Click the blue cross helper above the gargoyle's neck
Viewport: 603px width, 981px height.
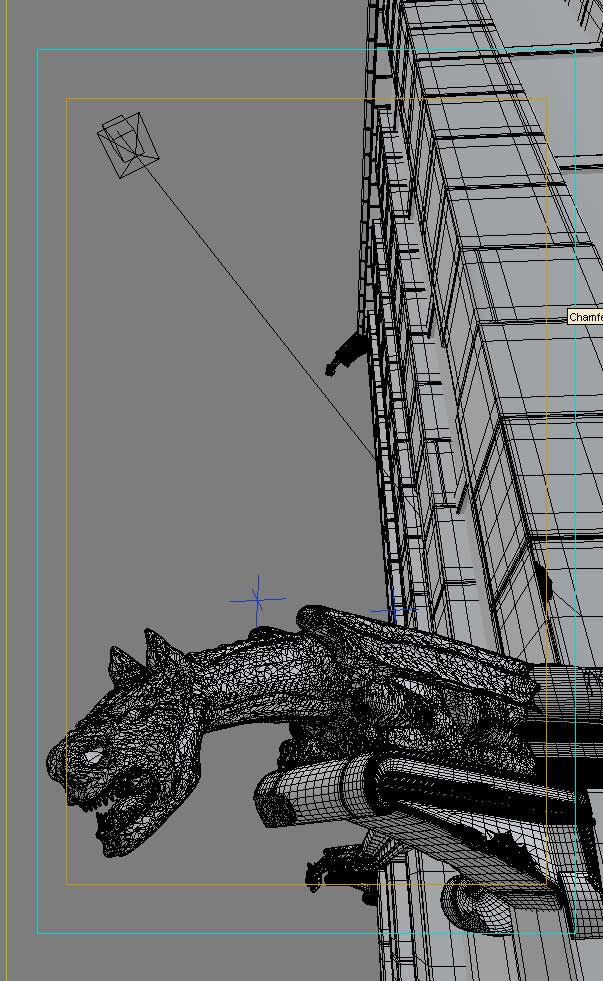[258, 600]
